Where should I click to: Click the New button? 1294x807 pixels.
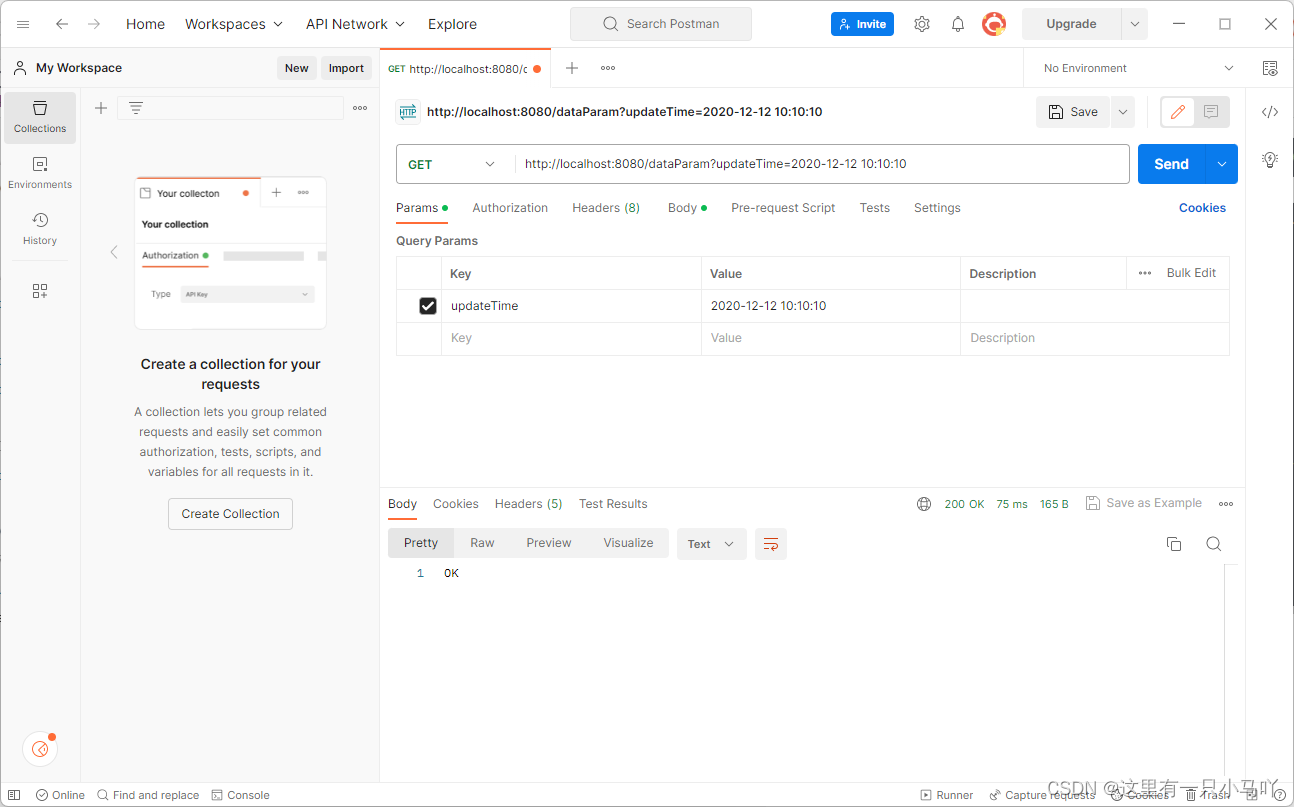pyautogui.click(x=297, y=68)
